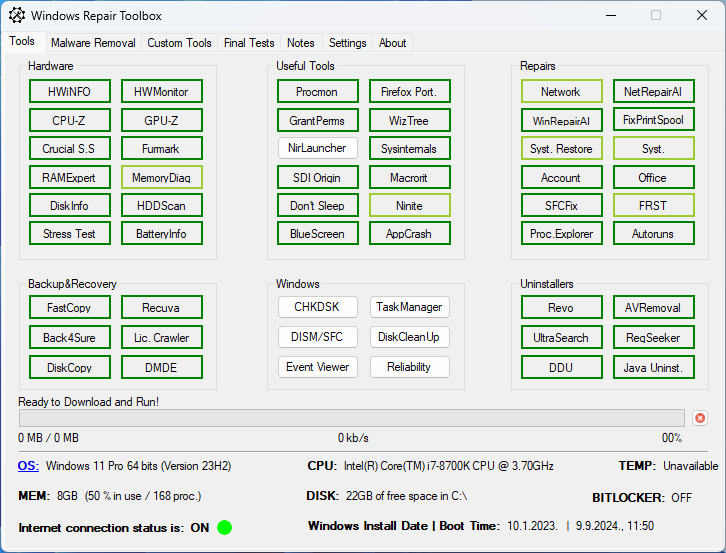
Task: Open the Notes tab
Action: click(300, 43)
